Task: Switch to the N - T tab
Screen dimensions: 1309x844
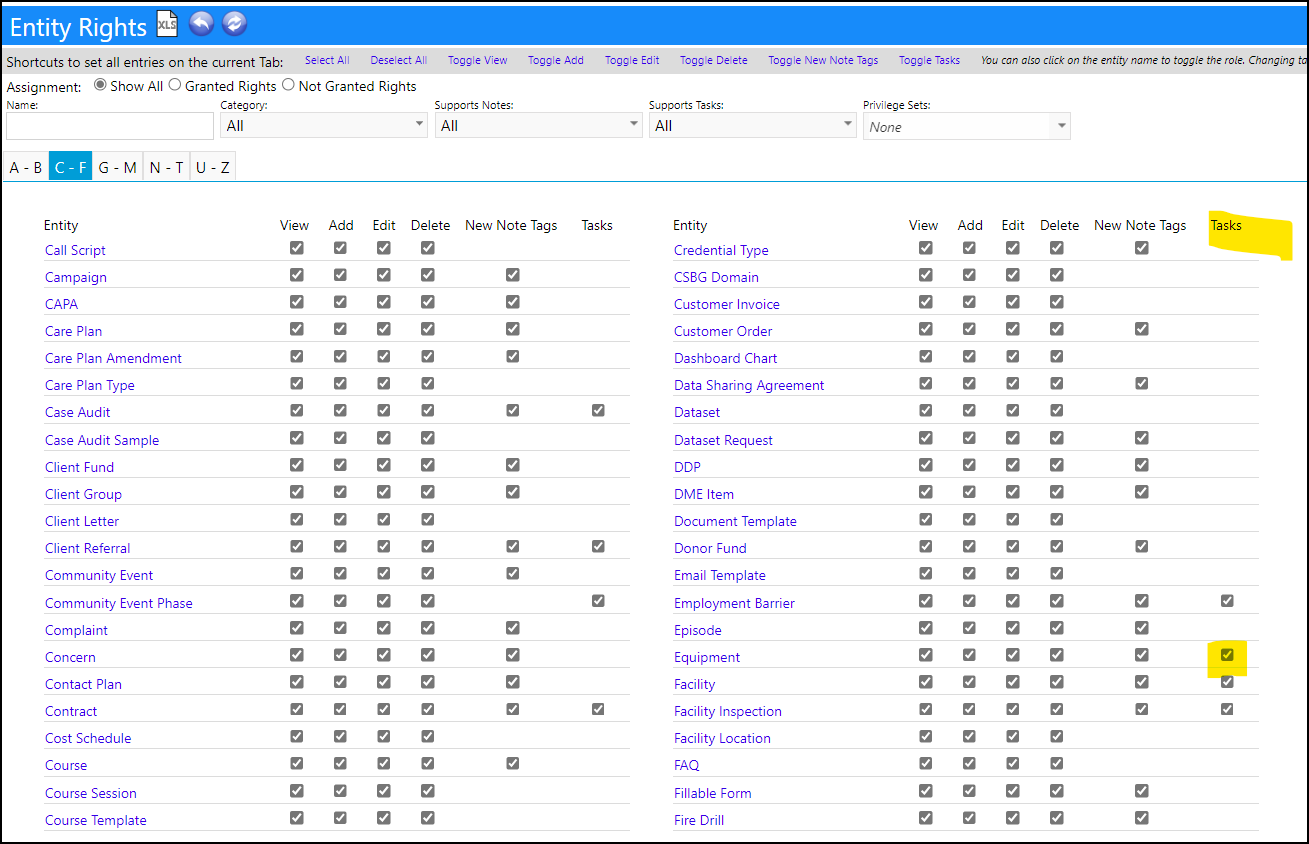Action: 166,167
